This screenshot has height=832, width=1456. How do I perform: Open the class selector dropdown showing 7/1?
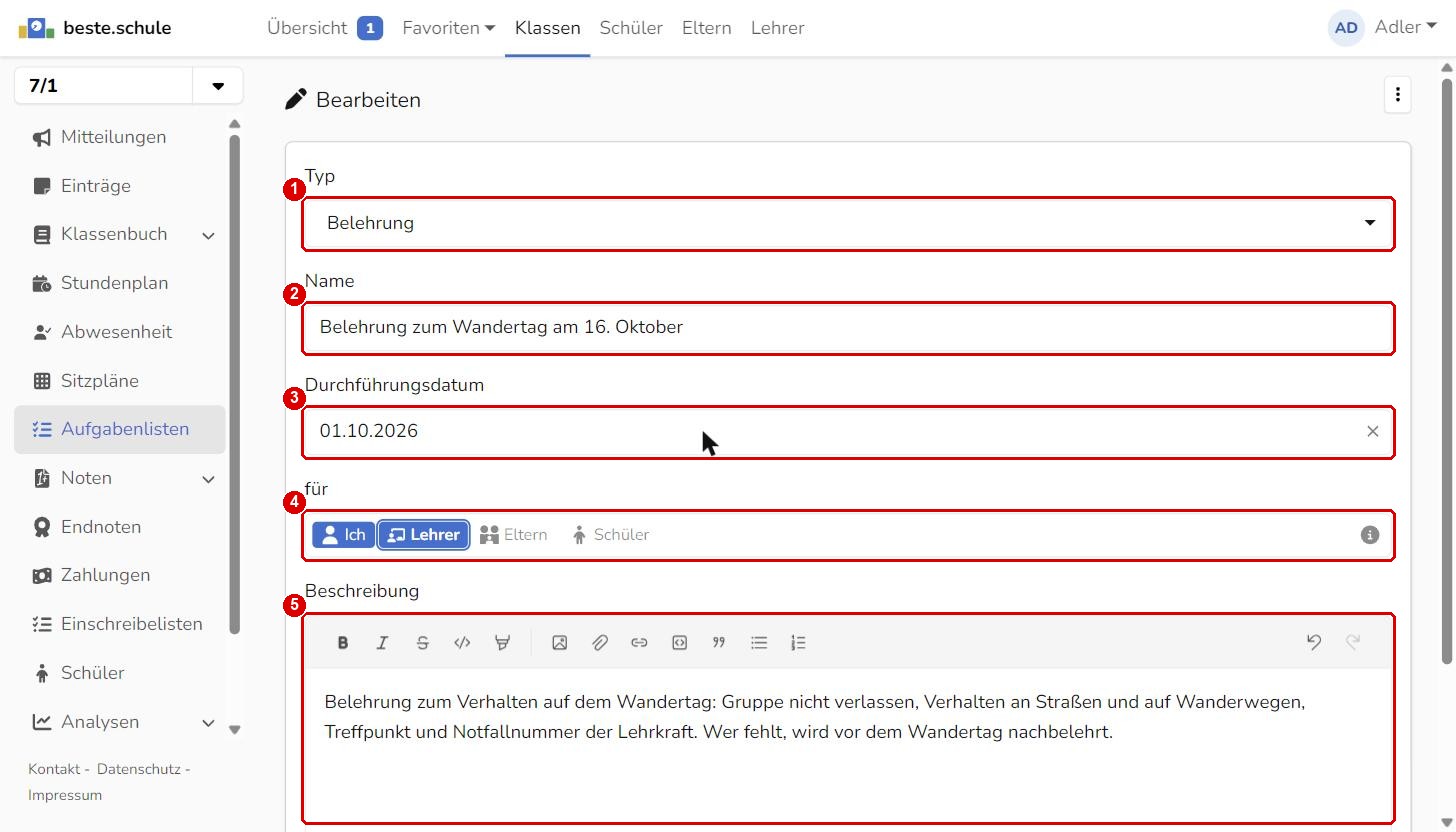point(218,86)
